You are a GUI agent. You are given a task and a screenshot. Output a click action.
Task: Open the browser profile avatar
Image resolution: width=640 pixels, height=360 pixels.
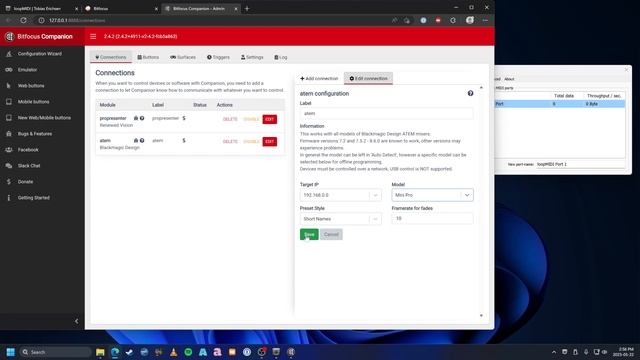tap(470, 20)
